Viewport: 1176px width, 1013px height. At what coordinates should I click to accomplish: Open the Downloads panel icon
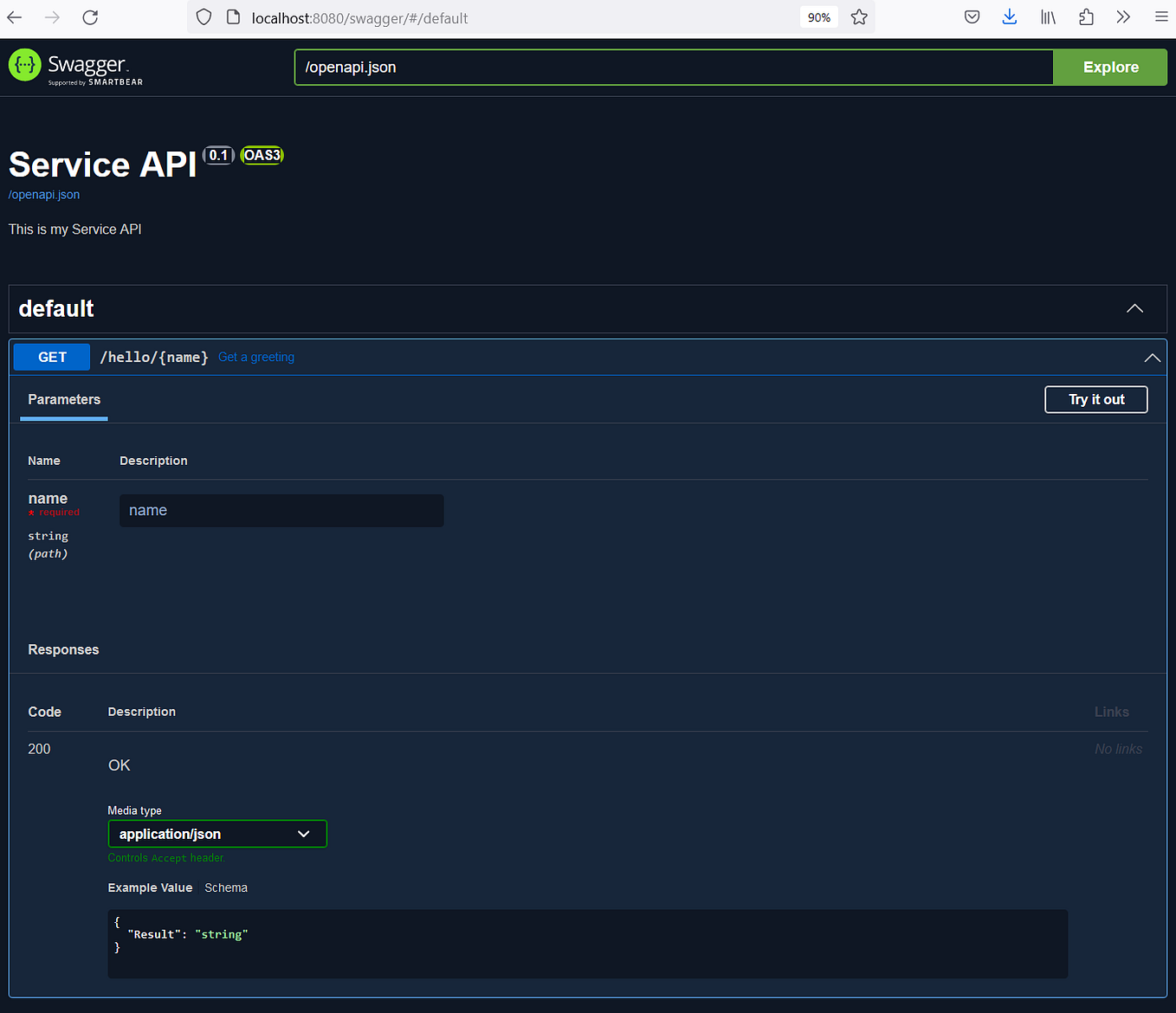click(x=1010, y=16)
